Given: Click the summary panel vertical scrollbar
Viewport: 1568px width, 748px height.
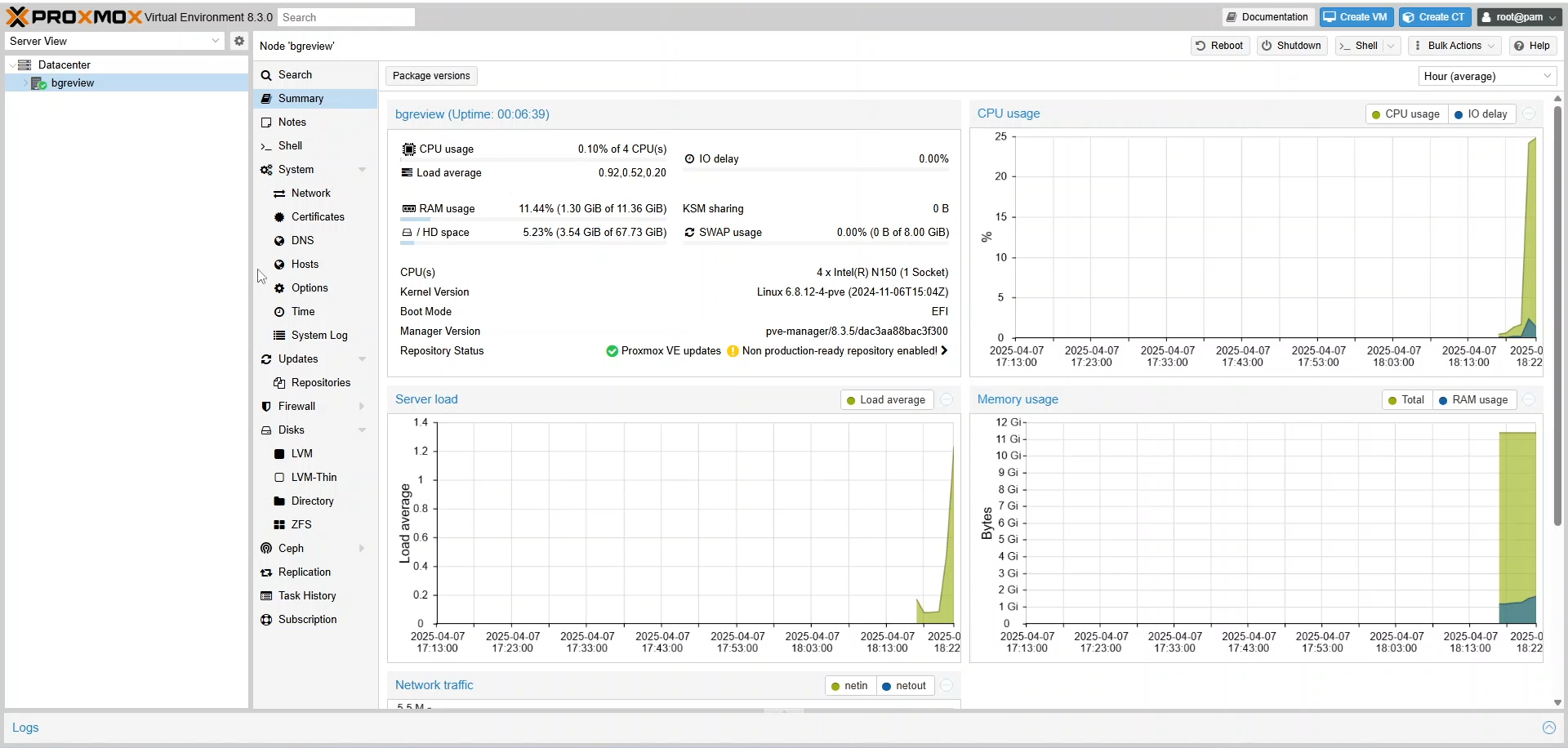Looking at the screenshot, I should (x=1557, y=317).
